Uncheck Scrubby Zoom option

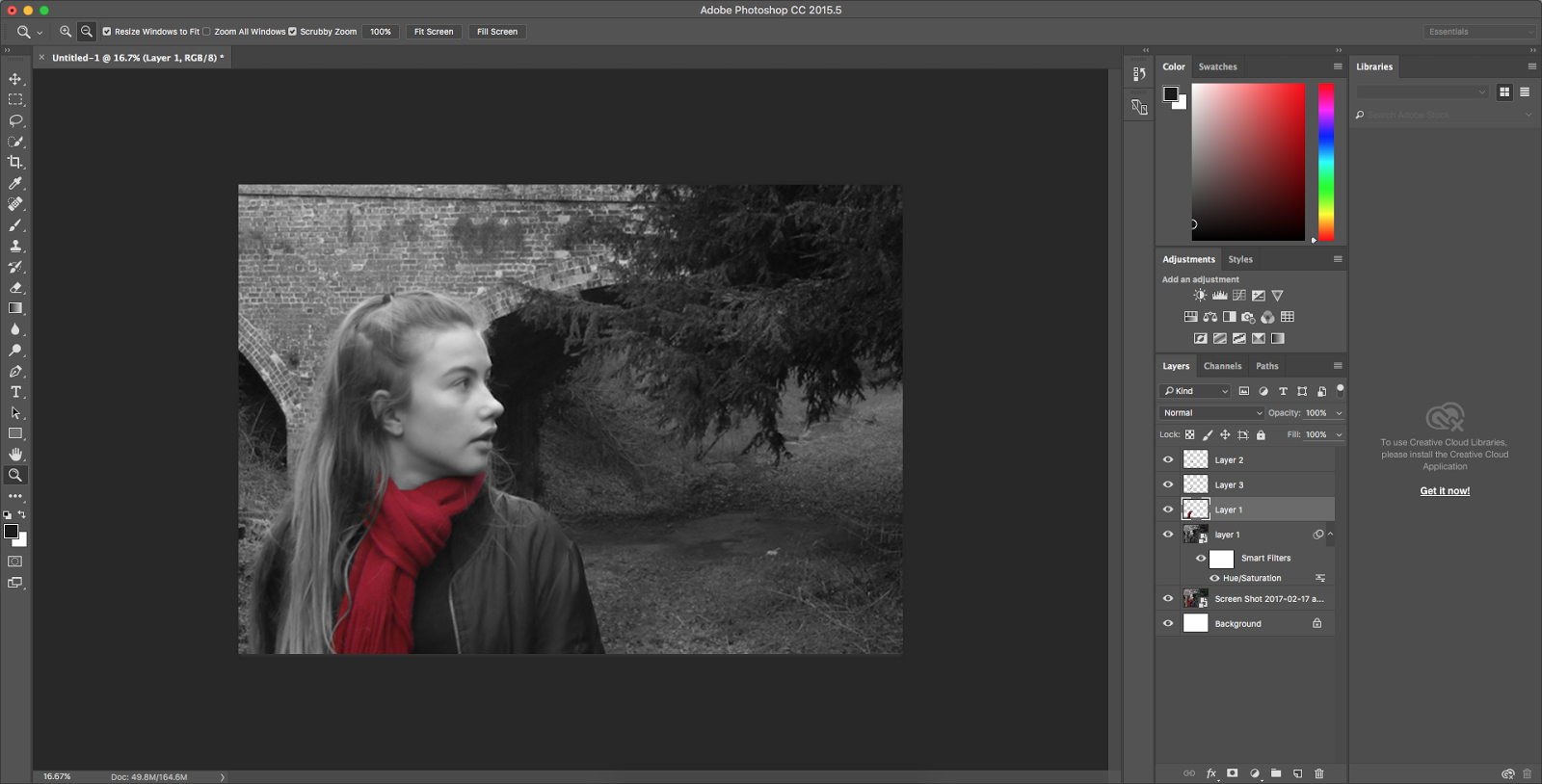(292, 32)
